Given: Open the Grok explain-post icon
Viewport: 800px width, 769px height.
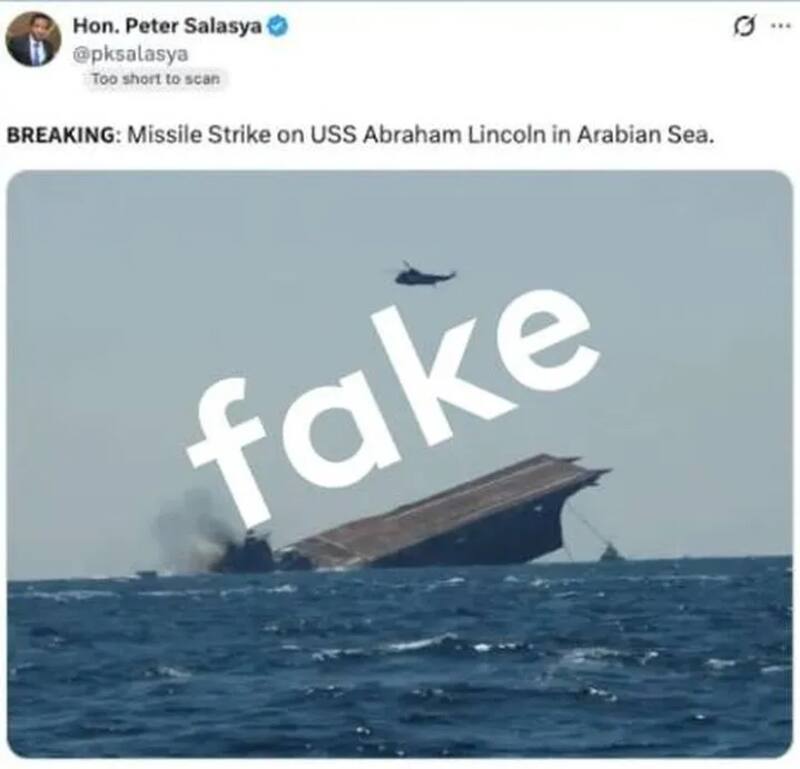Looking at the screenshot, I should (x=743, y=27).
